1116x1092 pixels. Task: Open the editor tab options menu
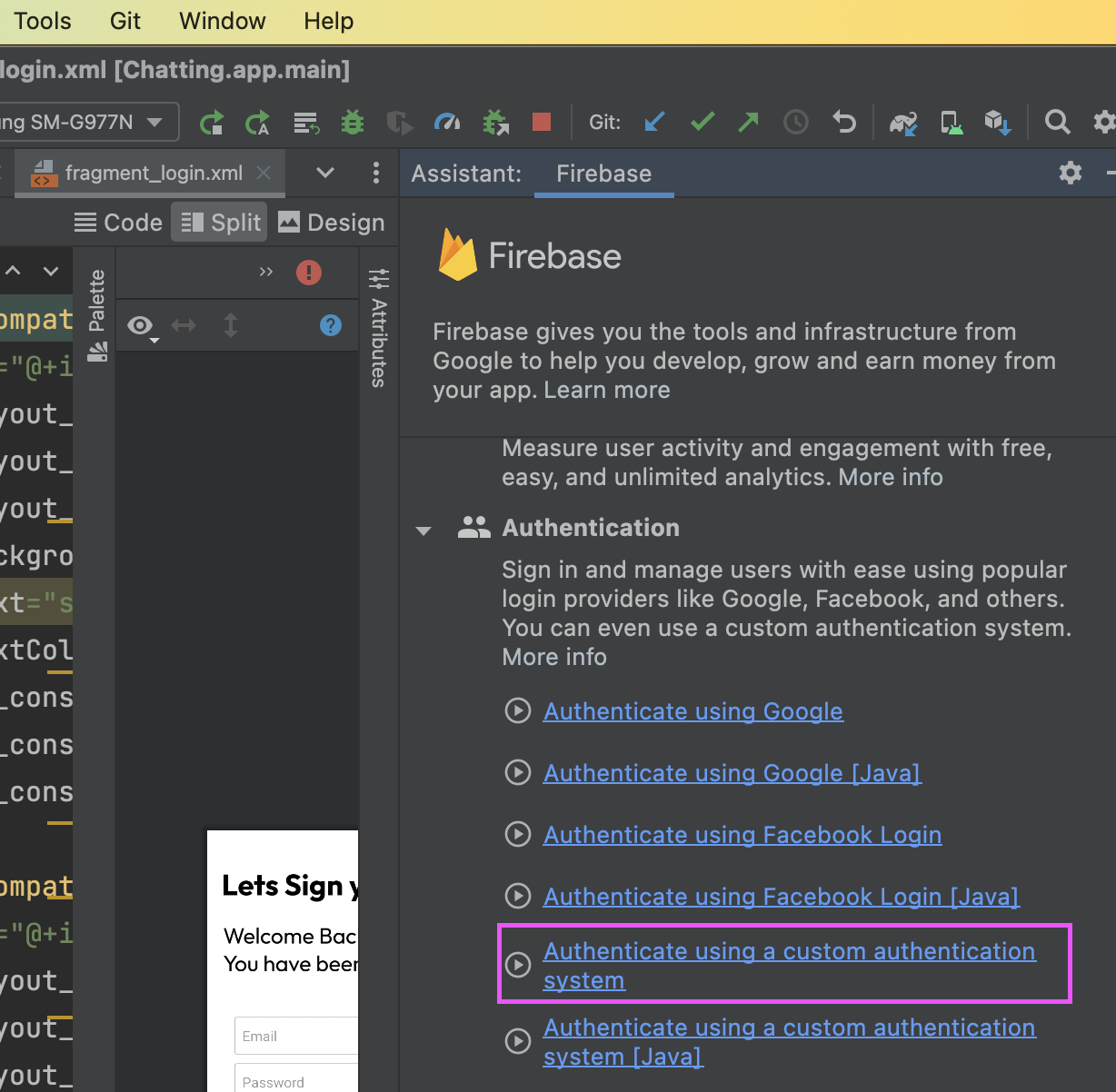376,173
